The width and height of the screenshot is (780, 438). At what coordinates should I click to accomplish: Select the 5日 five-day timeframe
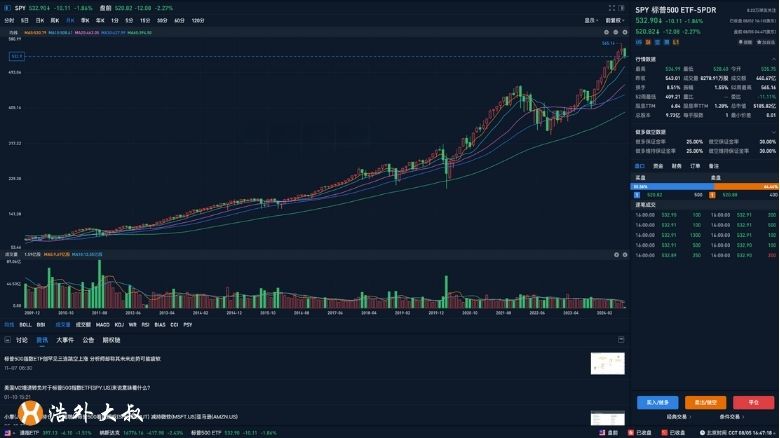tap(24, 20)
